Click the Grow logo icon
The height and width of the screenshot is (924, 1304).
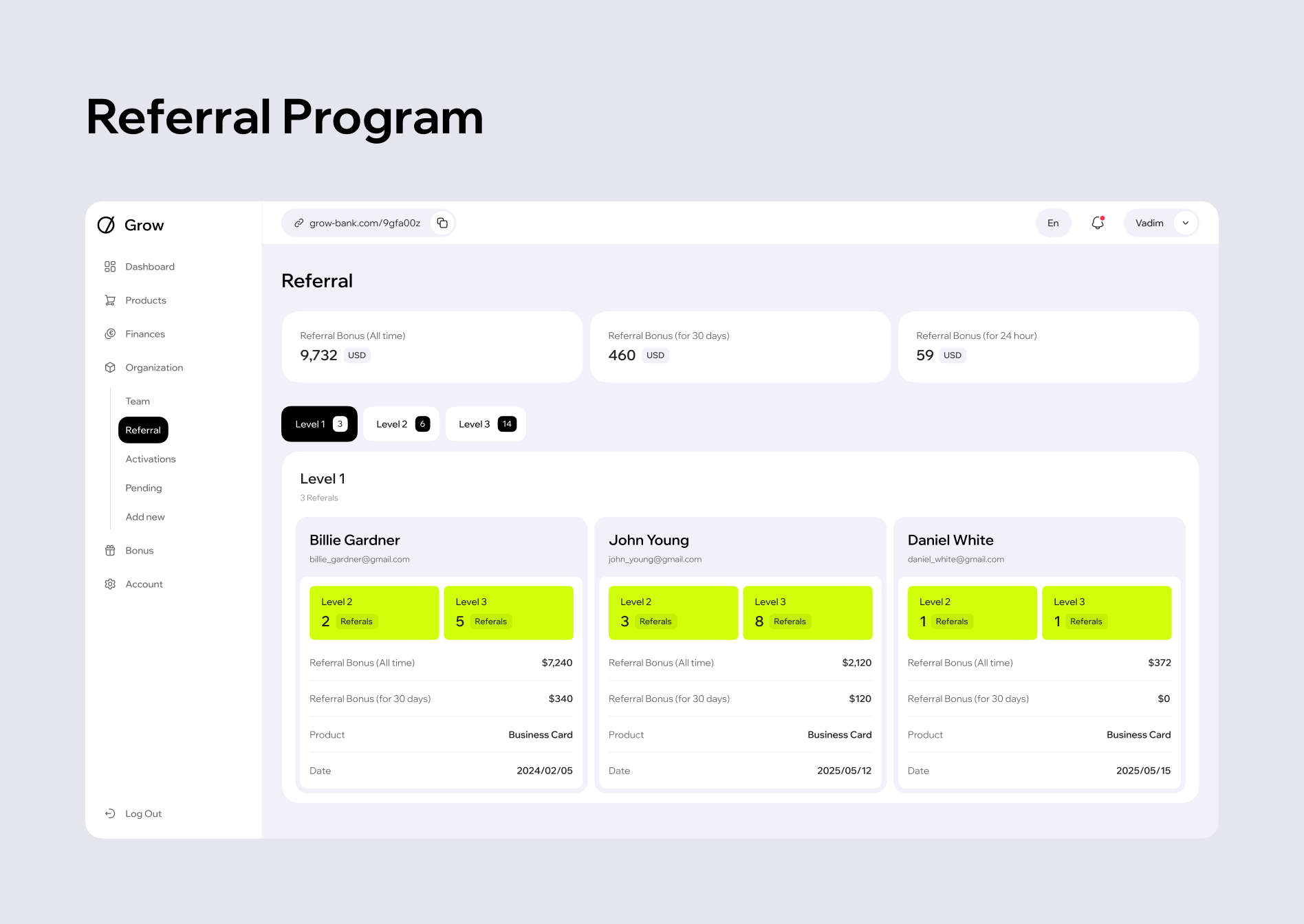(x=107, y=225)
